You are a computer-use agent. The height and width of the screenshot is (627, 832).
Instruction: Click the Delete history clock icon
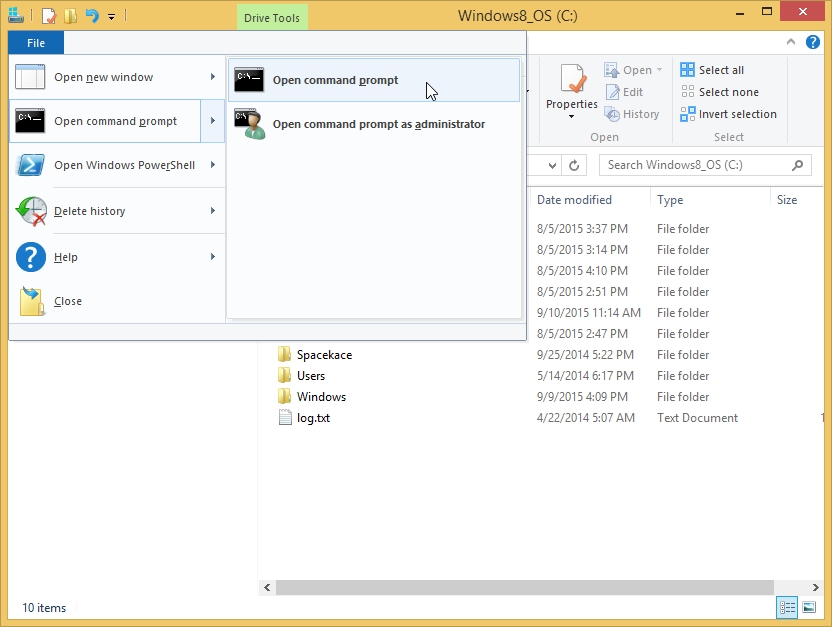tap(31, 211)
